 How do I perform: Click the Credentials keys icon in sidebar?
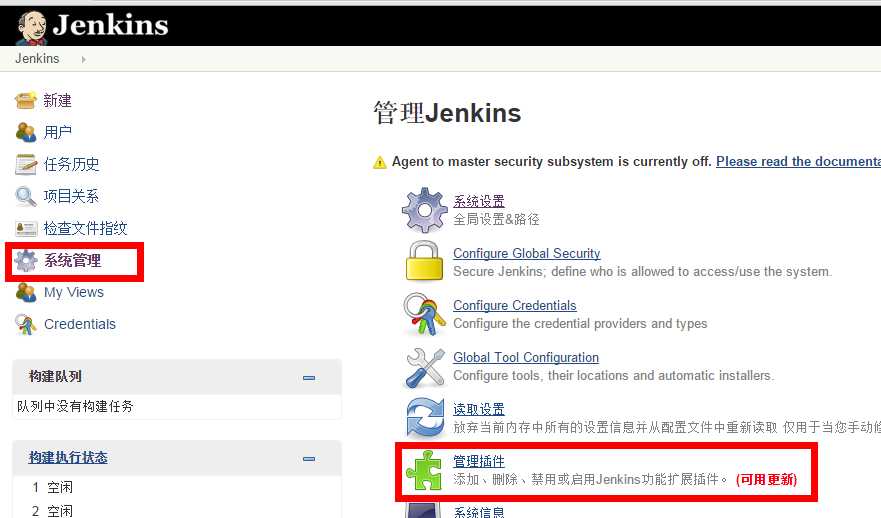click(x=26, y=325)
